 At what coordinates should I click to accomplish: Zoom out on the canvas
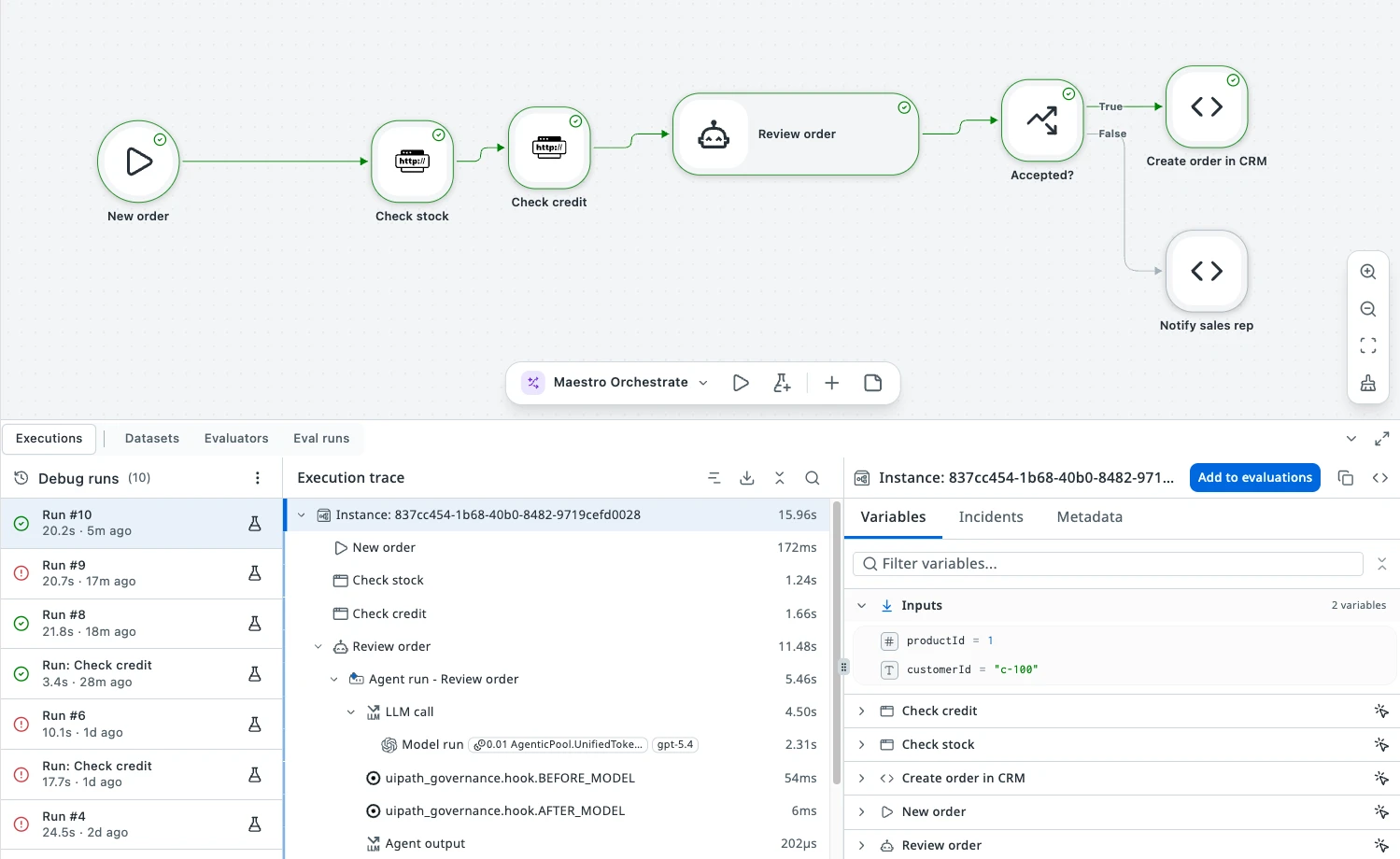coord(1368,309)
